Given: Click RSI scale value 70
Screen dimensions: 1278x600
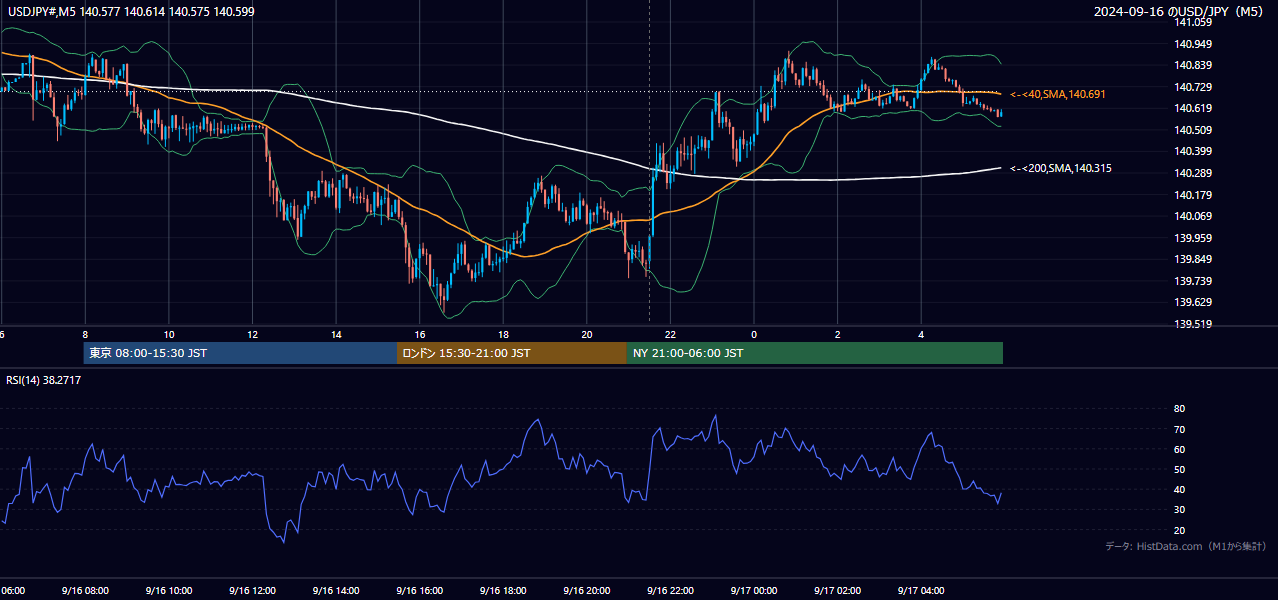Looking at the screenshot, I should tap(1179, 429).
